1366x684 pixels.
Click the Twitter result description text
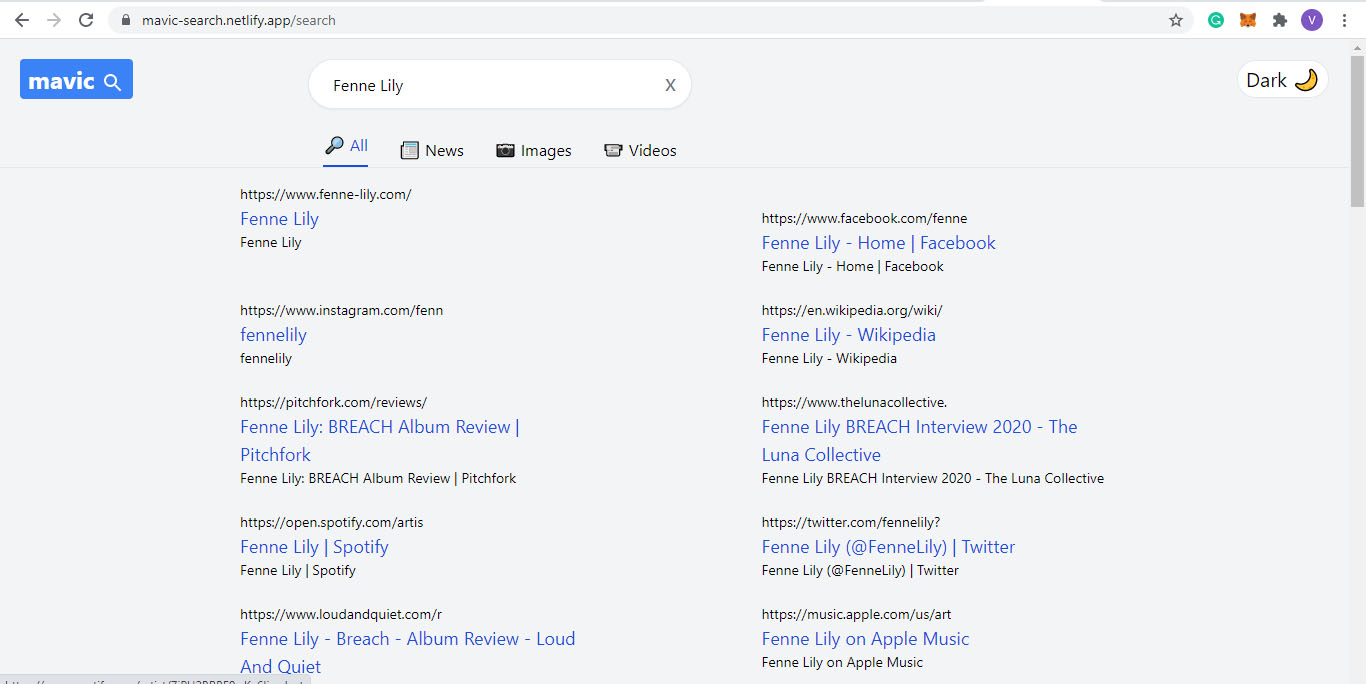861,570
